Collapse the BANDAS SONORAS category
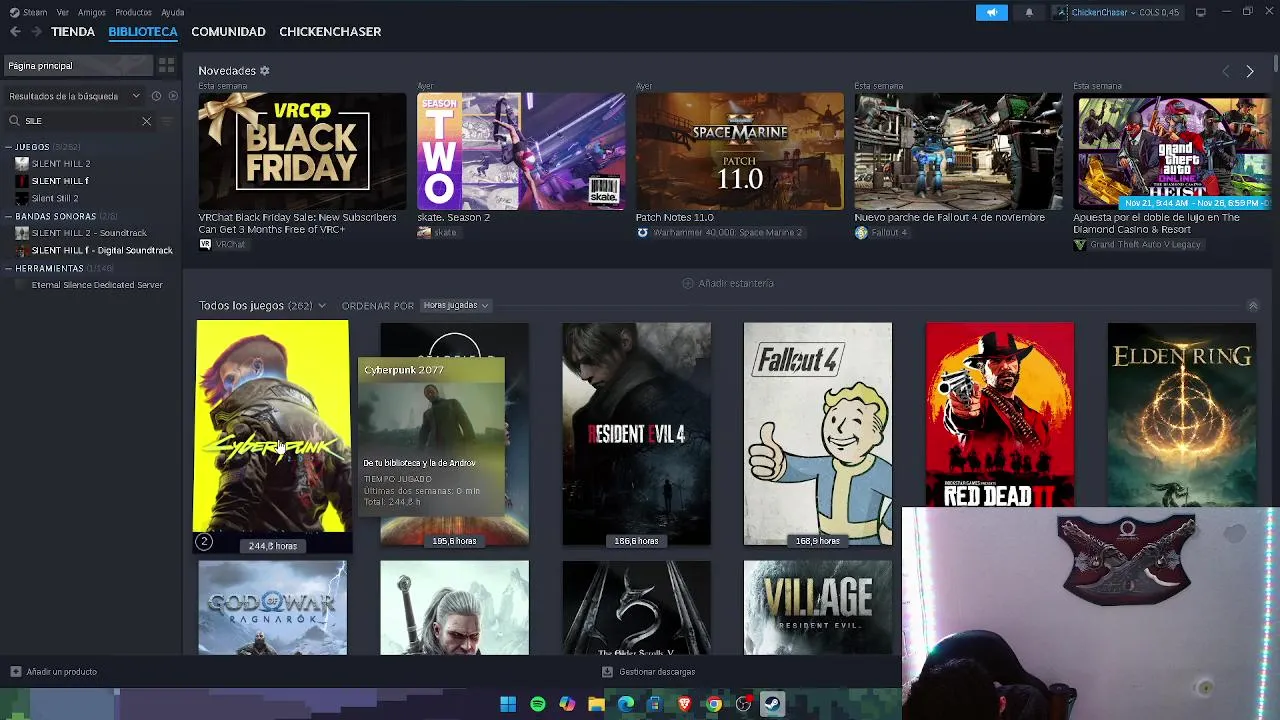 click(8, 216)
